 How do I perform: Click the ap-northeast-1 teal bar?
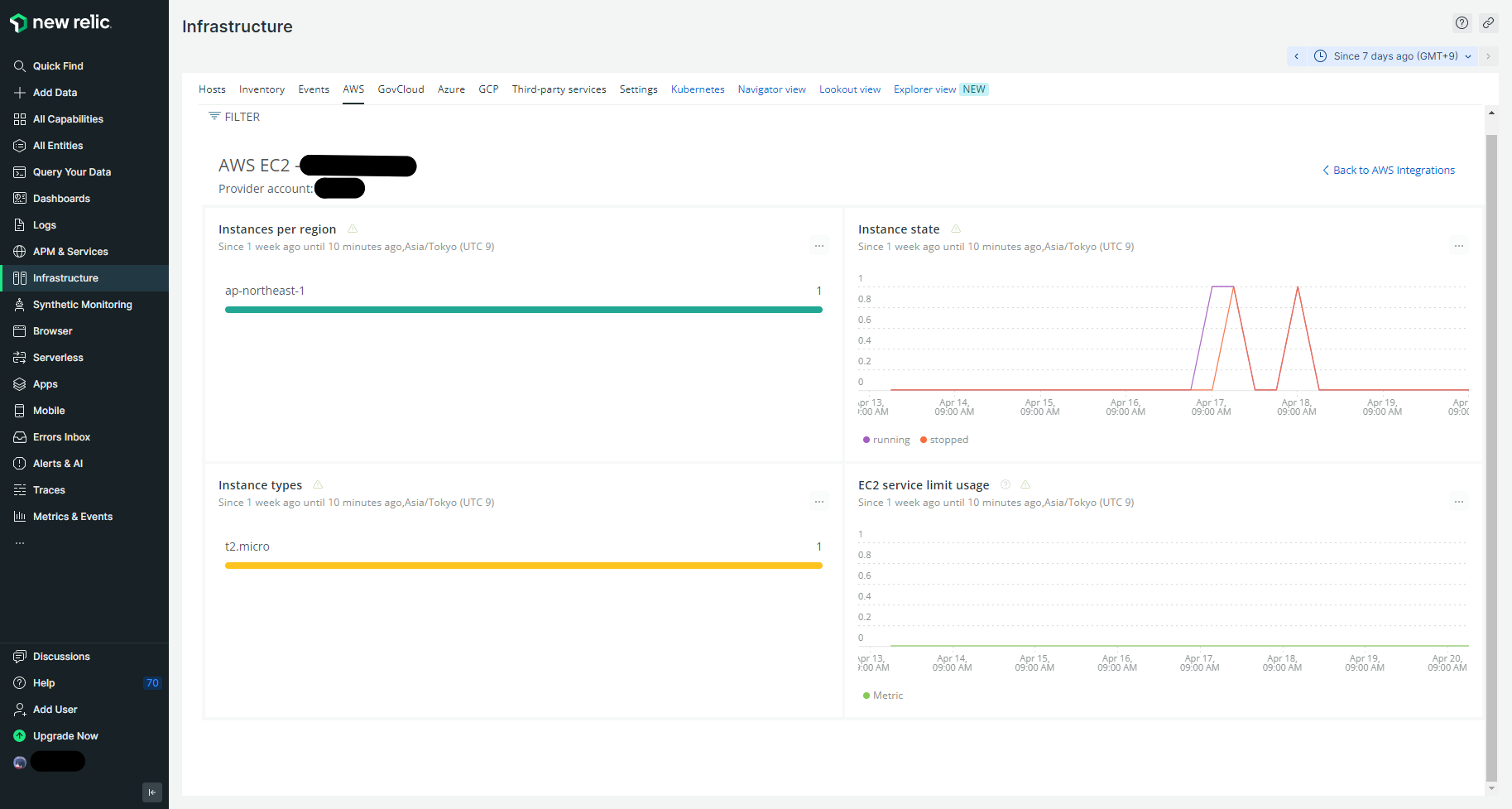point(524,310)
